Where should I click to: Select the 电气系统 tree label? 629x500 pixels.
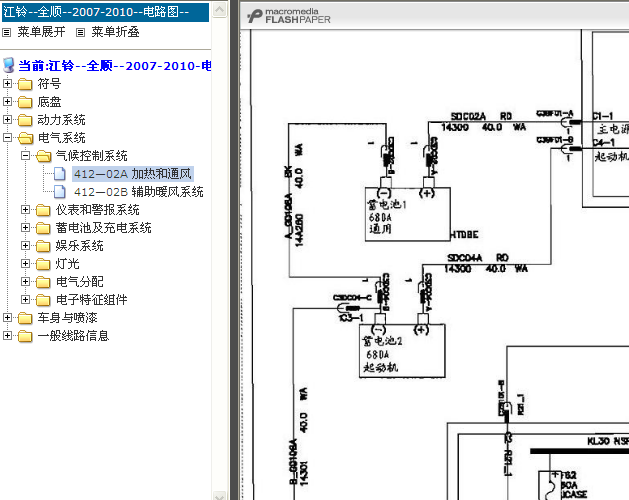pos(61,138)
